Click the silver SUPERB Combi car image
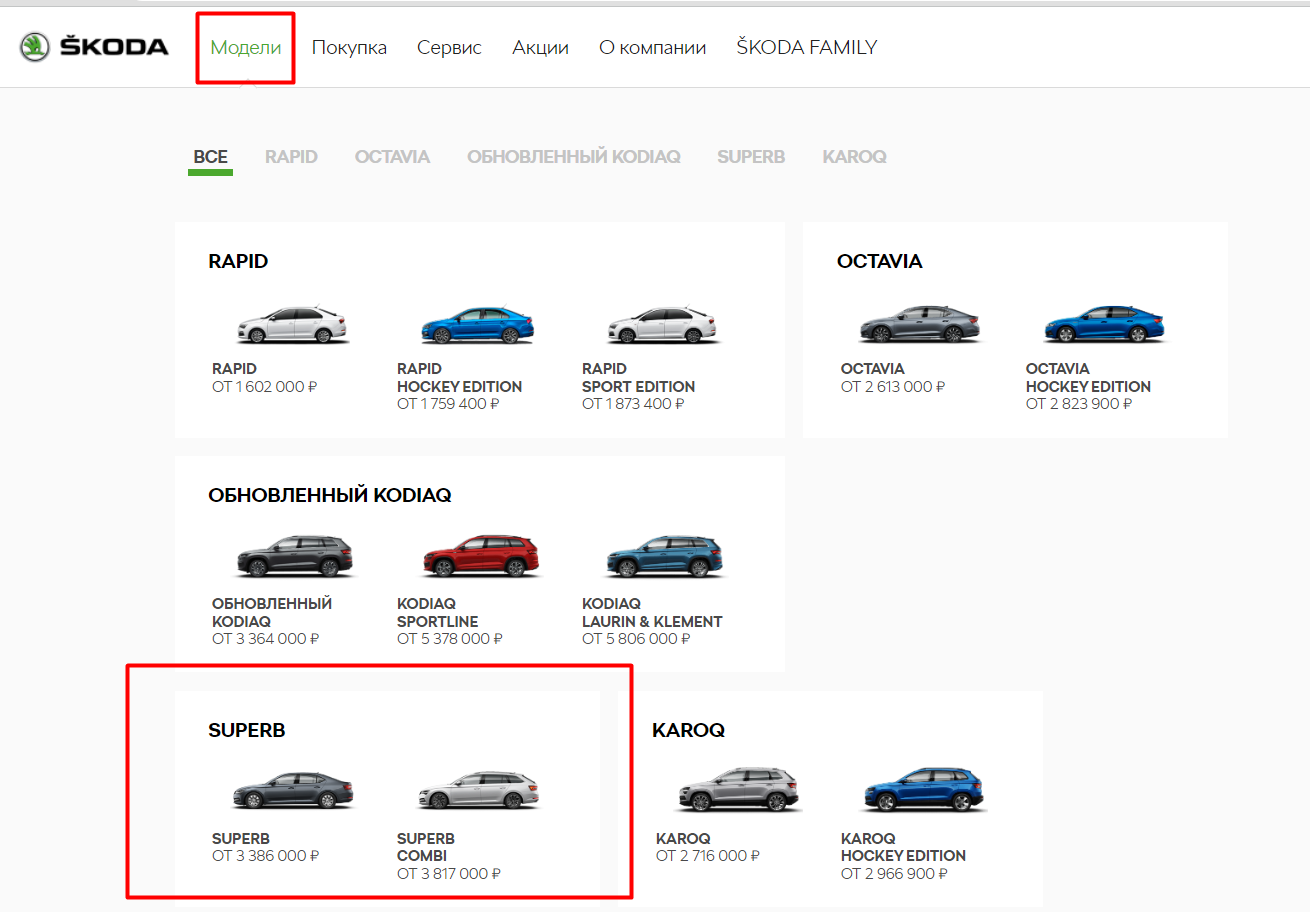This screenshot has width=1310, height=912. [478, 792]
